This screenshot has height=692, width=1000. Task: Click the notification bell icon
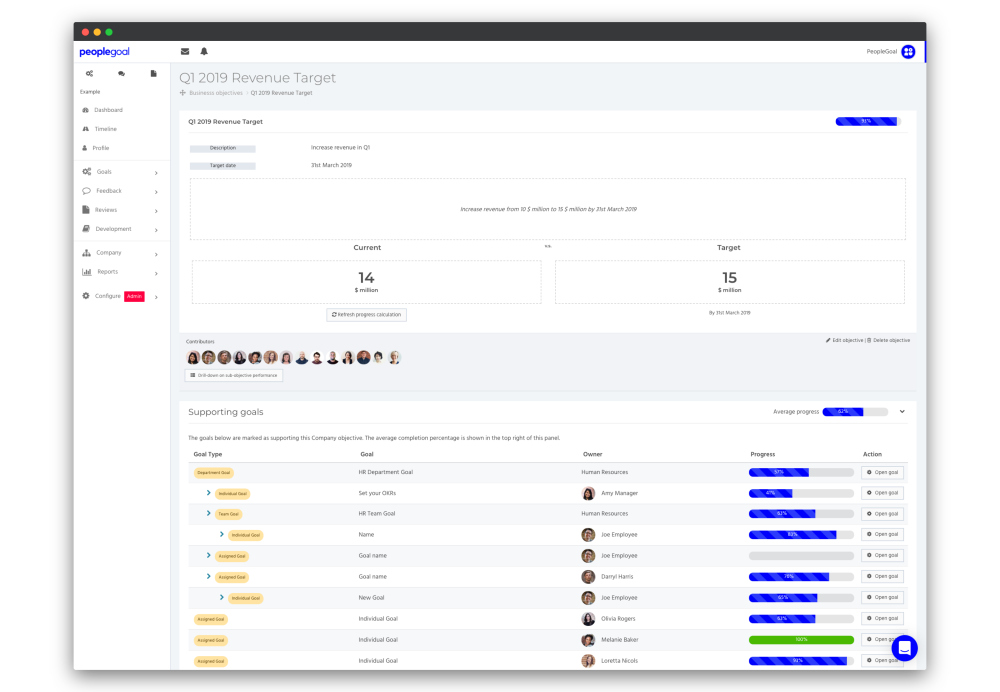point(204,52)
